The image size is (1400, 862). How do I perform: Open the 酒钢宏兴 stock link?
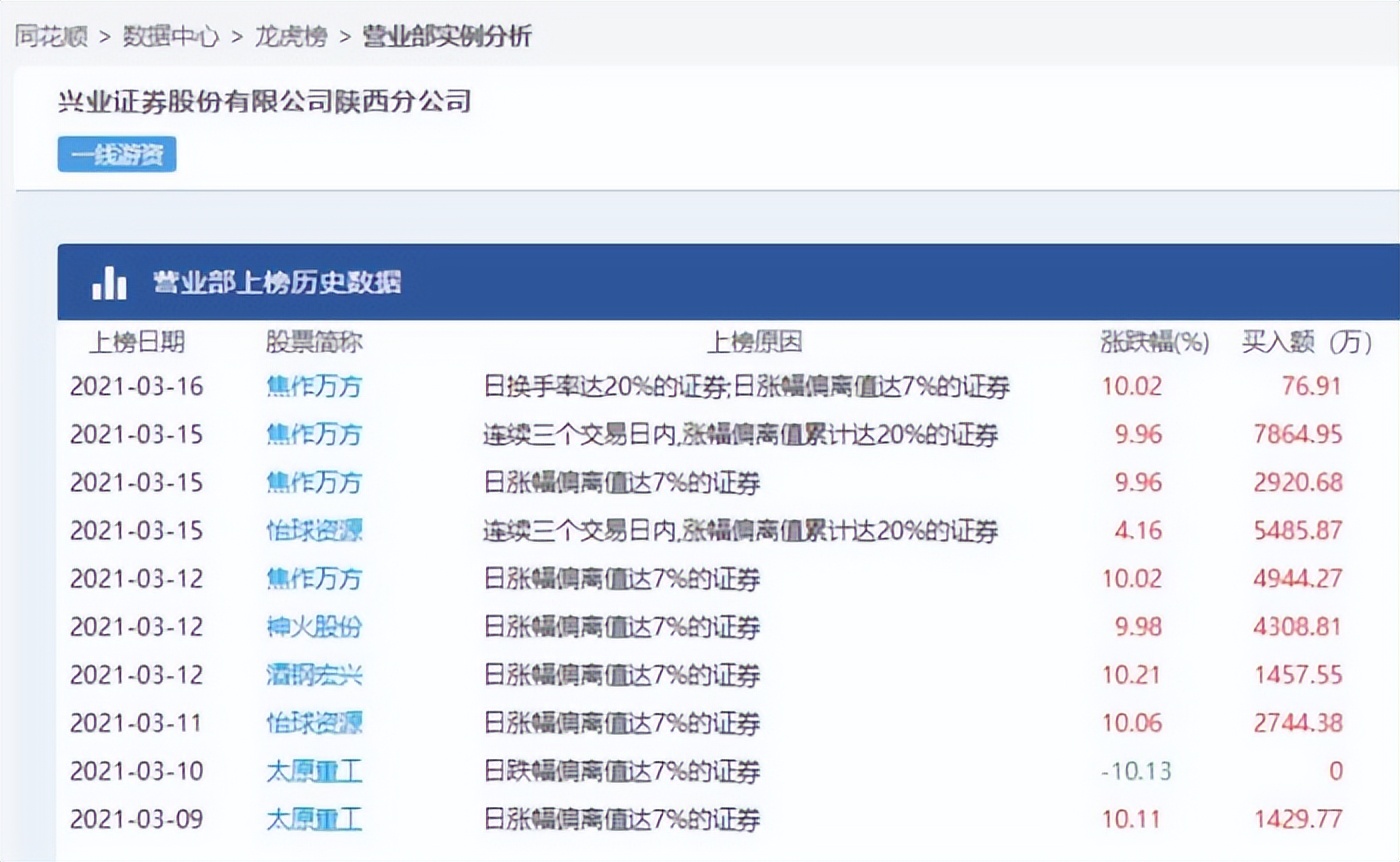[x=314, y=674]
